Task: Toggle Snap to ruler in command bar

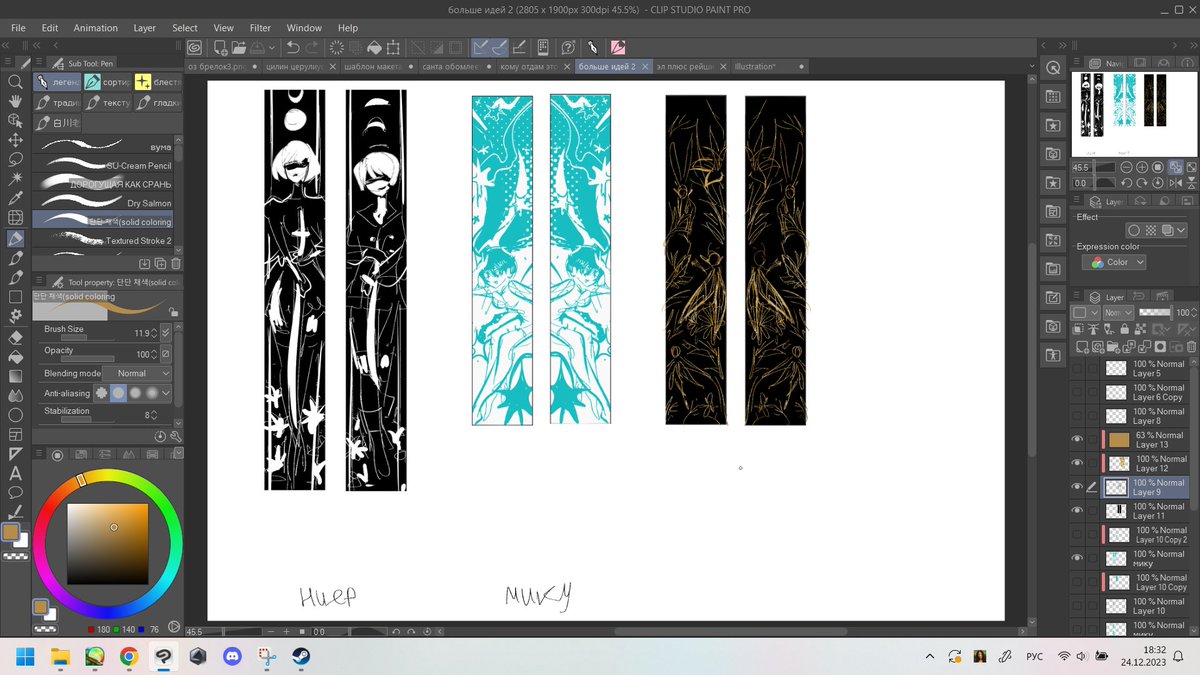Action: (x=481, y=47)
